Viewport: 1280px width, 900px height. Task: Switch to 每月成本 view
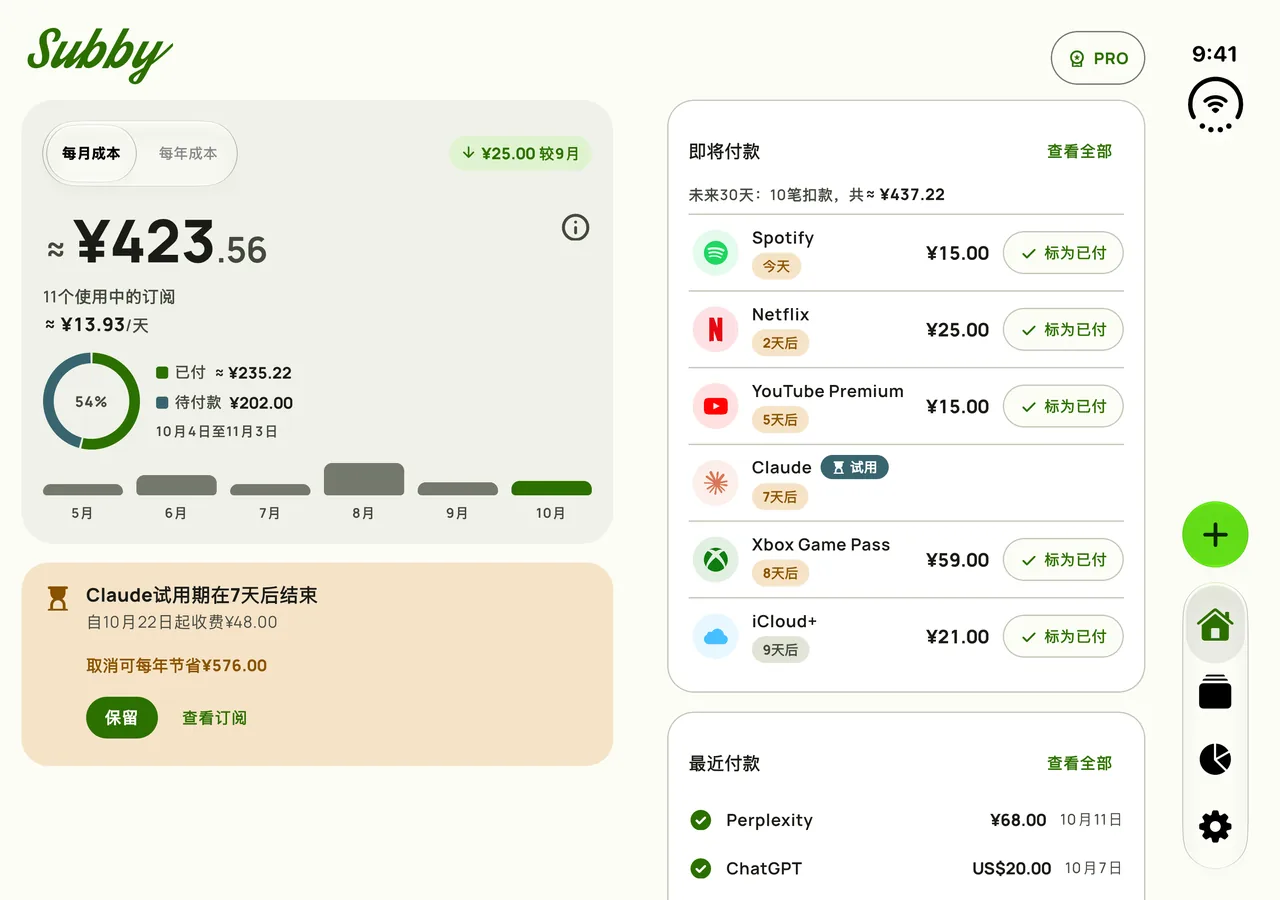[91, 154]
